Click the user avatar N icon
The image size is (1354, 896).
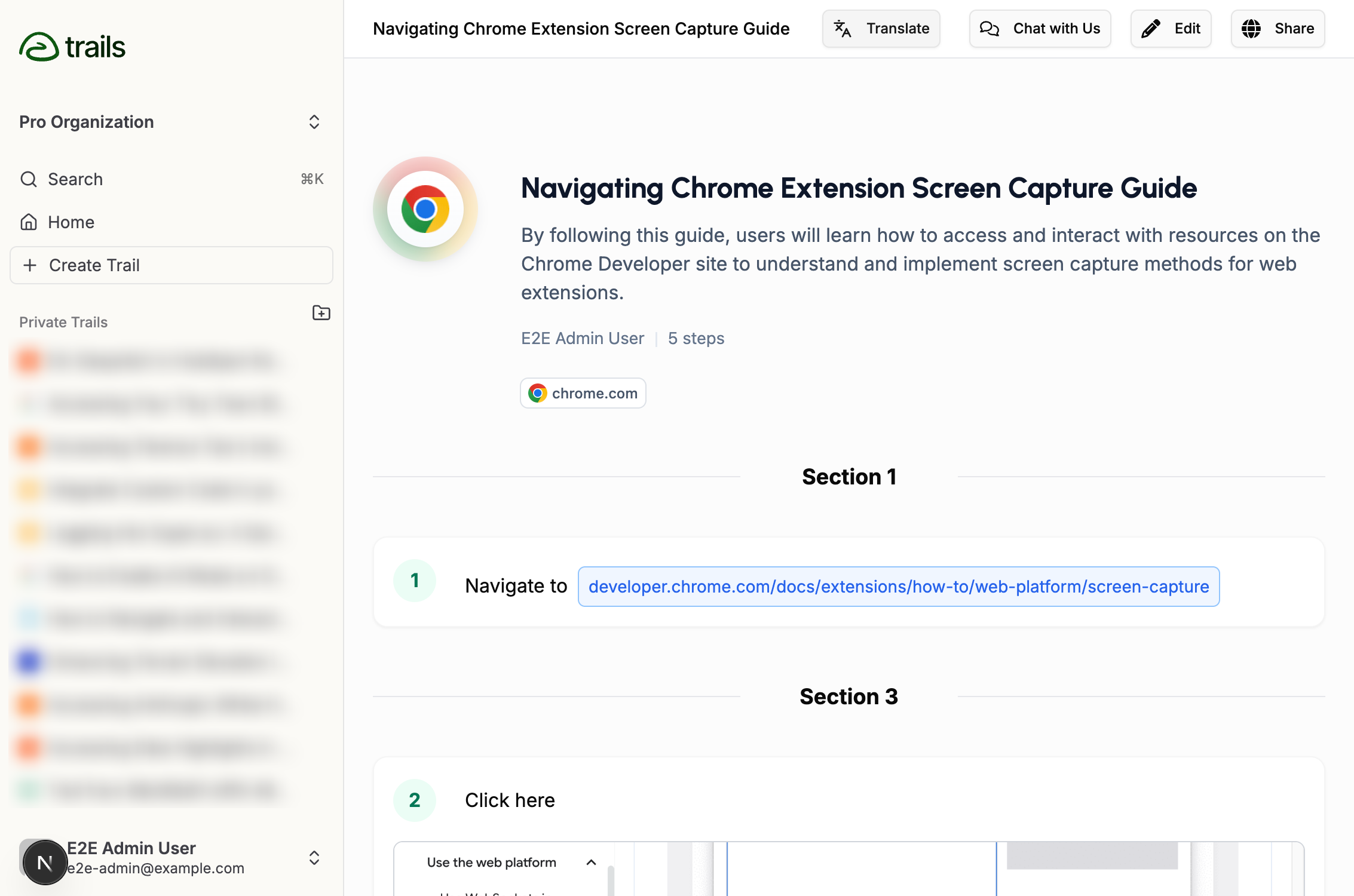tap(45, 863)
